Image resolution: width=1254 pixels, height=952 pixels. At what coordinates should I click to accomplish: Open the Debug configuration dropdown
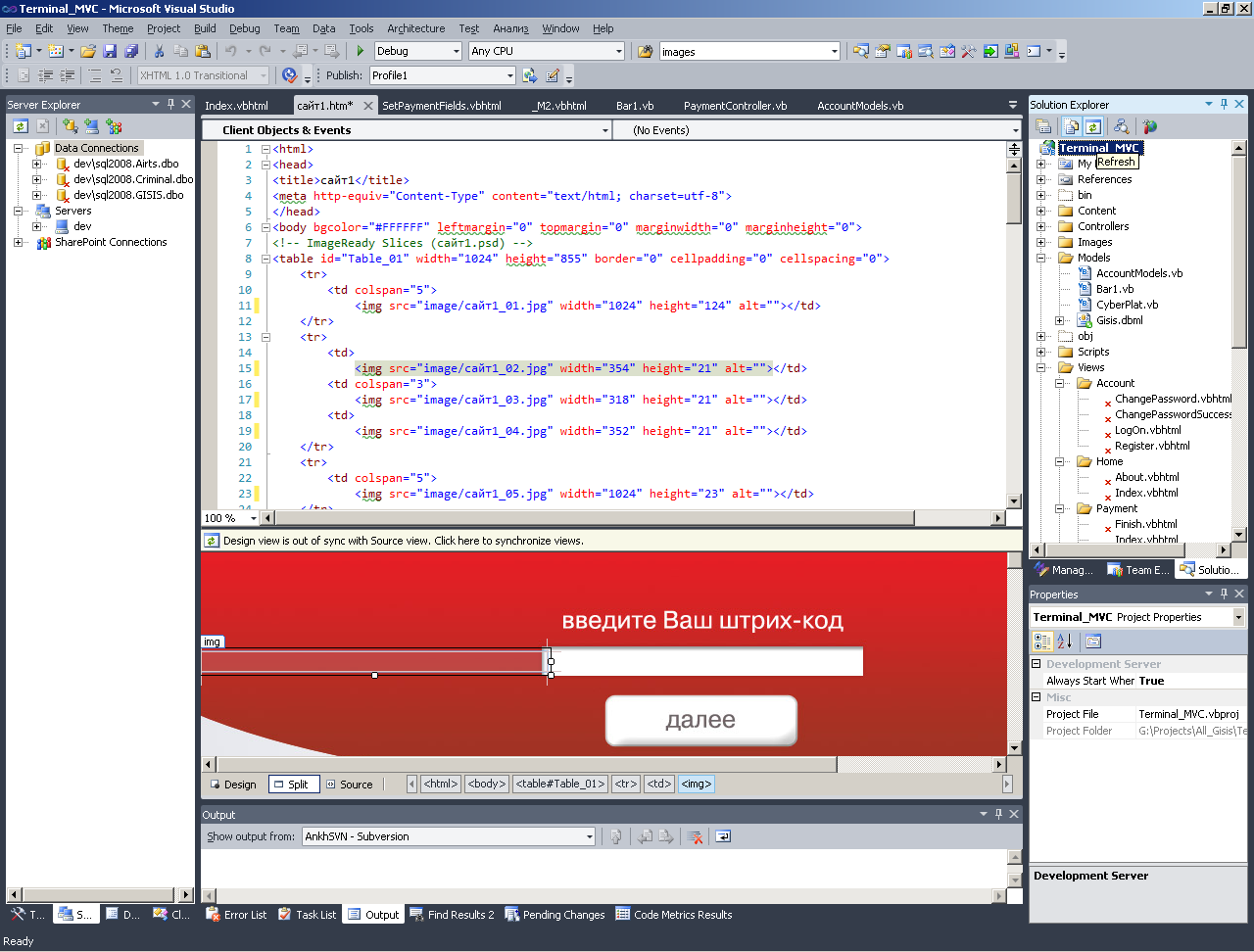456,51
